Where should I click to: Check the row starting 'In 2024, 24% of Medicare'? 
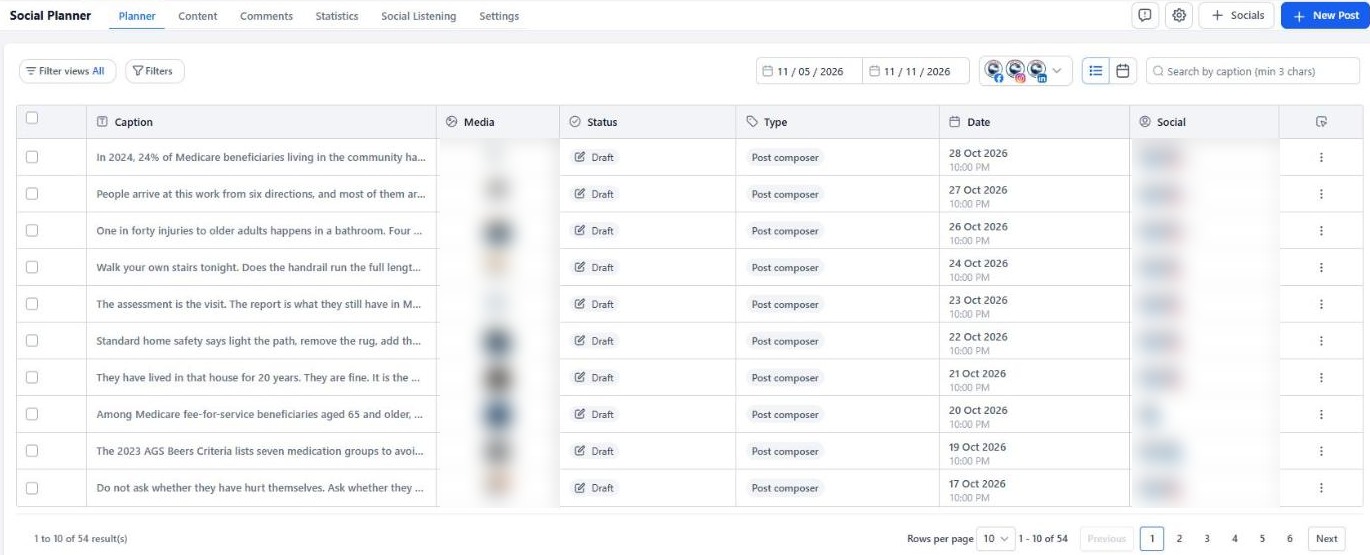[x=32, y=157]
